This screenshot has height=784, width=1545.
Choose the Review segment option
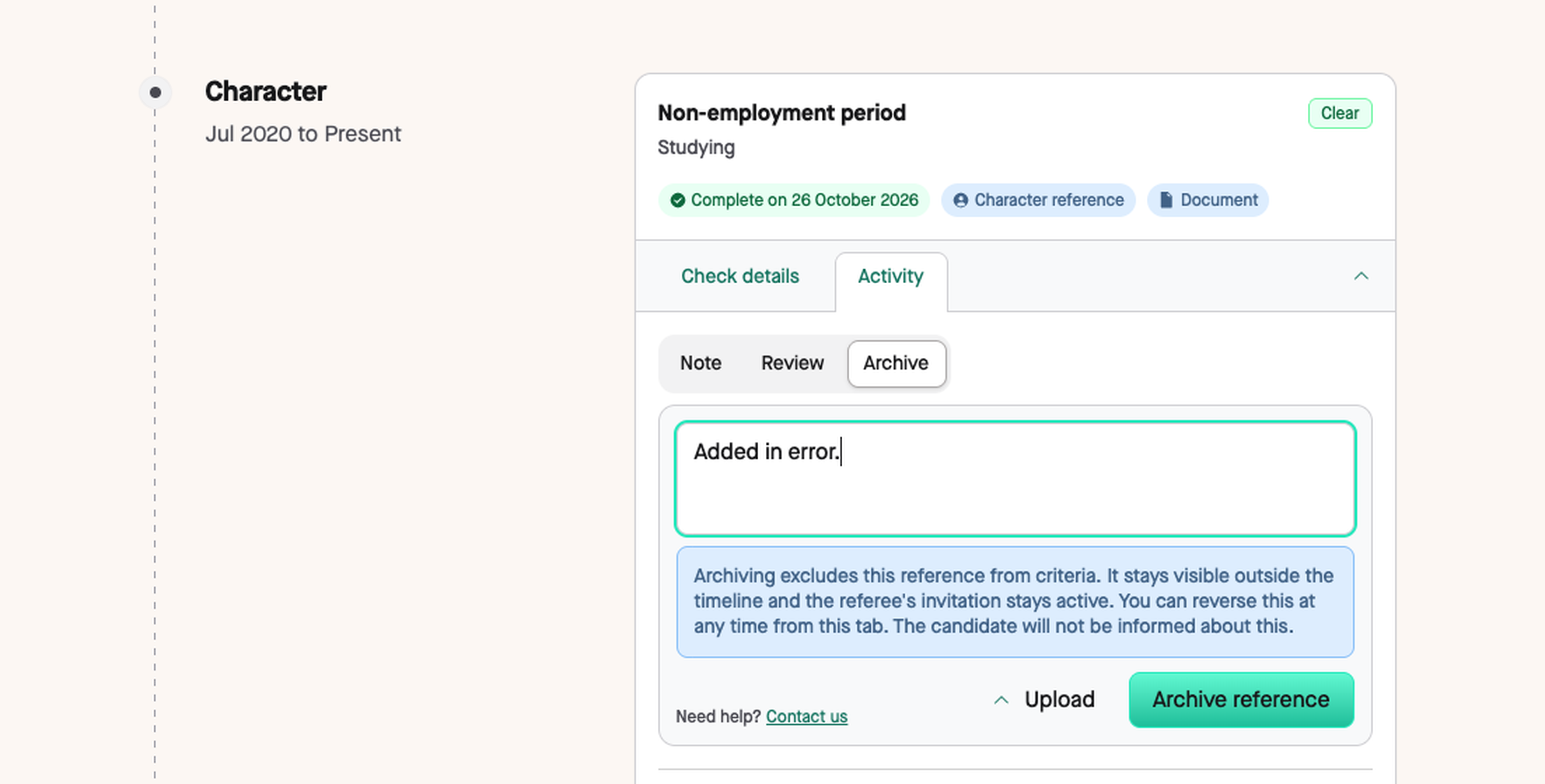coord(792,363)
